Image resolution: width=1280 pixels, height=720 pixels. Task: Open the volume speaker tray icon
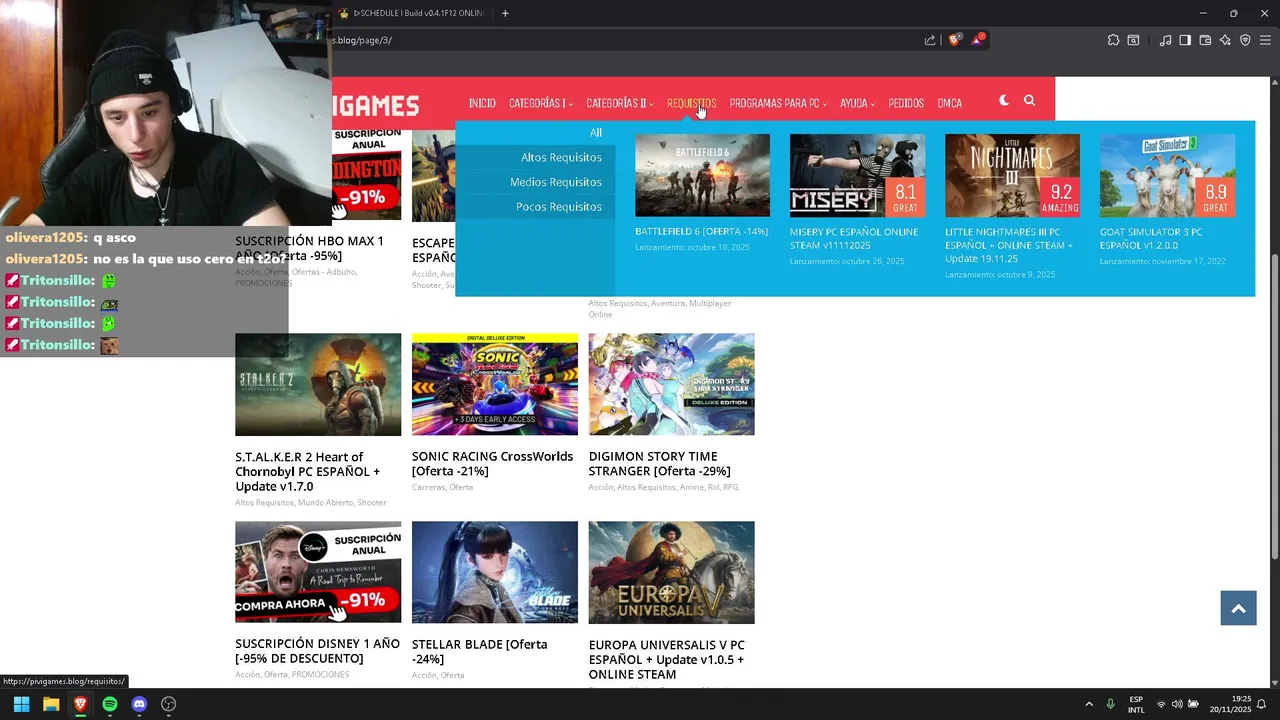click(1177, 704)
